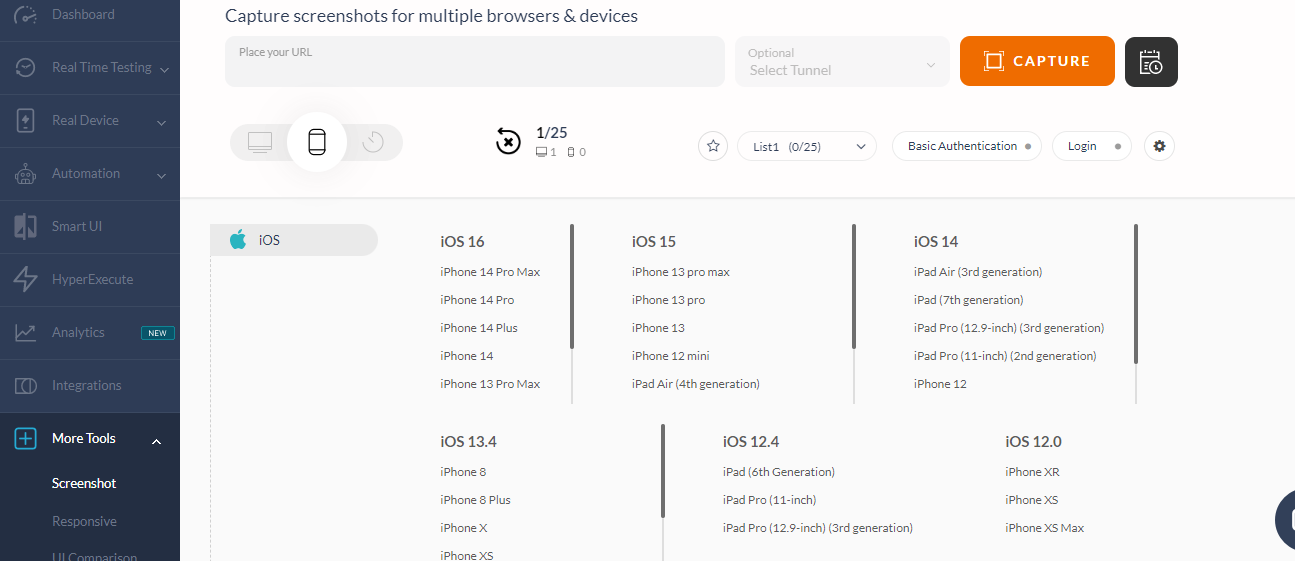Open HyperExecute in the sidebar
Viewport: 1295px width, 561px height.
(x=92, y=280)
